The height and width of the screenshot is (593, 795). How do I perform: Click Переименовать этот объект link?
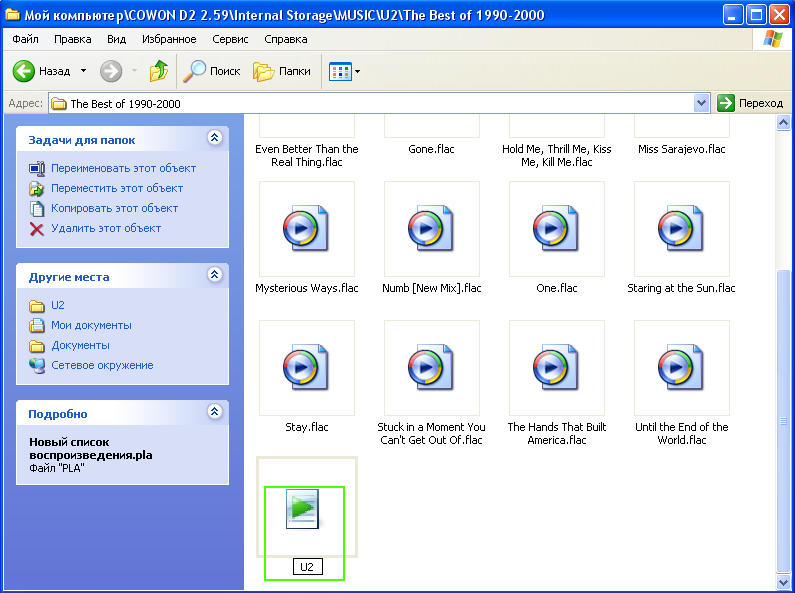[x=123, y=168]
